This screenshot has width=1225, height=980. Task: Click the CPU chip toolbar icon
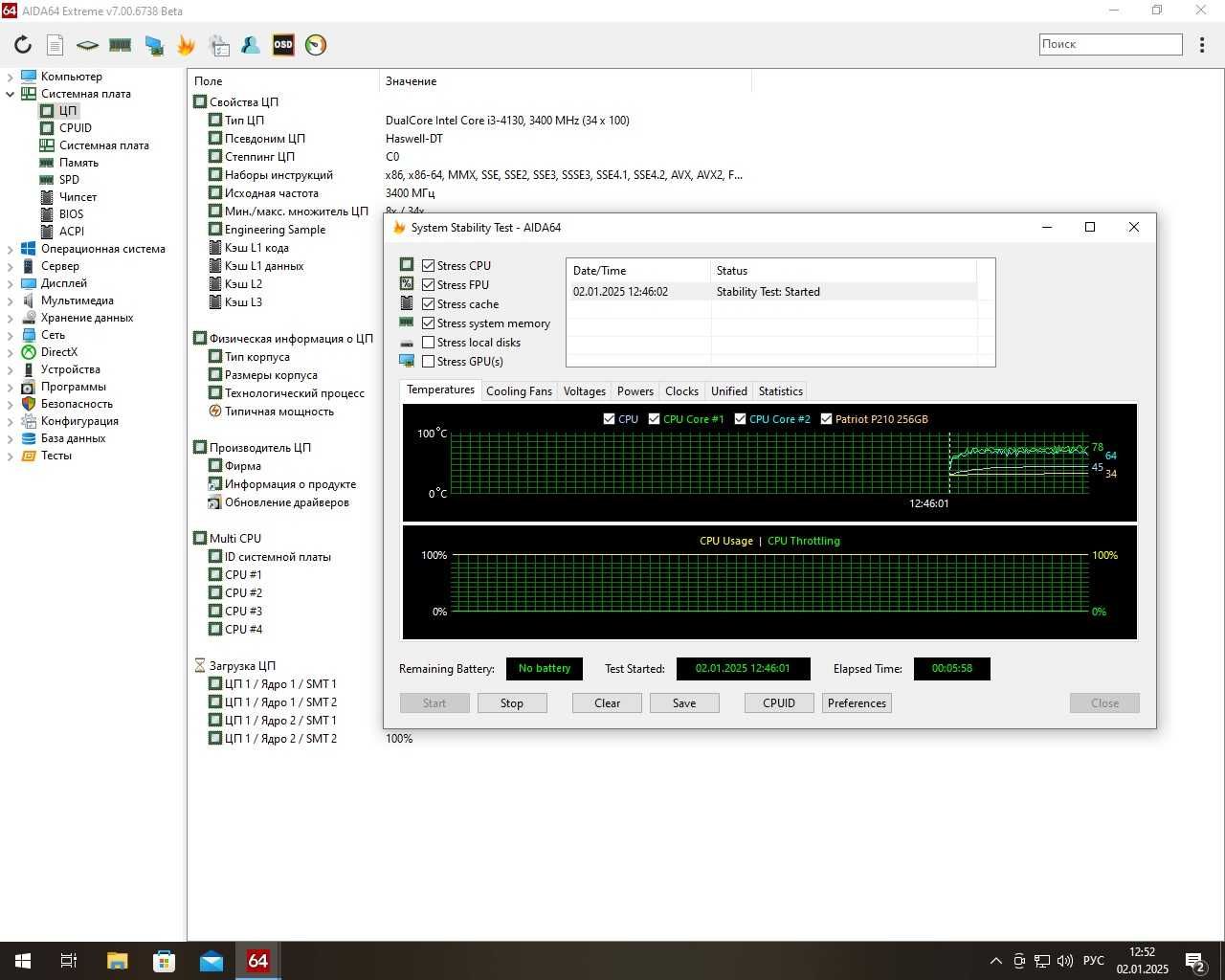pyautogui.click(x=87, y=45)
